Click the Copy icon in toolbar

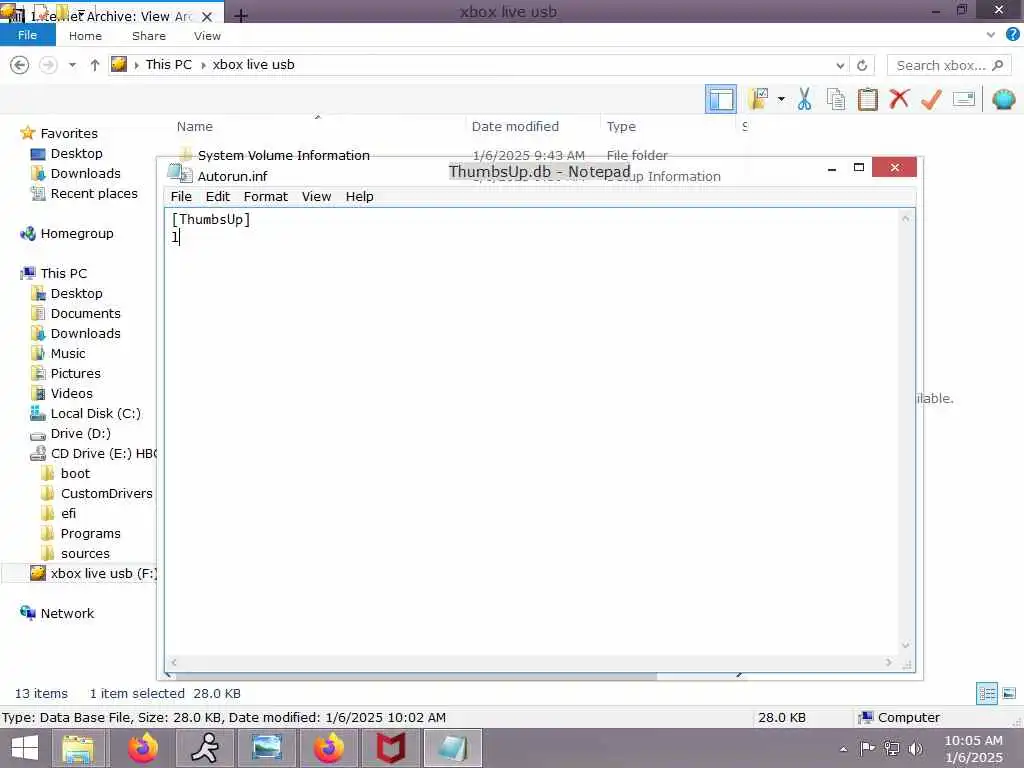tap(836, 99)
